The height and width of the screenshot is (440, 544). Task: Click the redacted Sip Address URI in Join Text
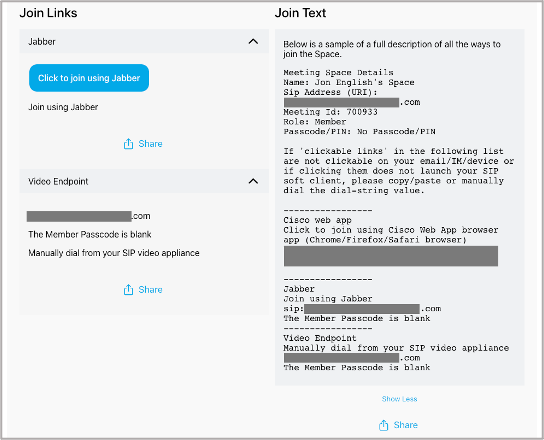(x=352, y=102)
